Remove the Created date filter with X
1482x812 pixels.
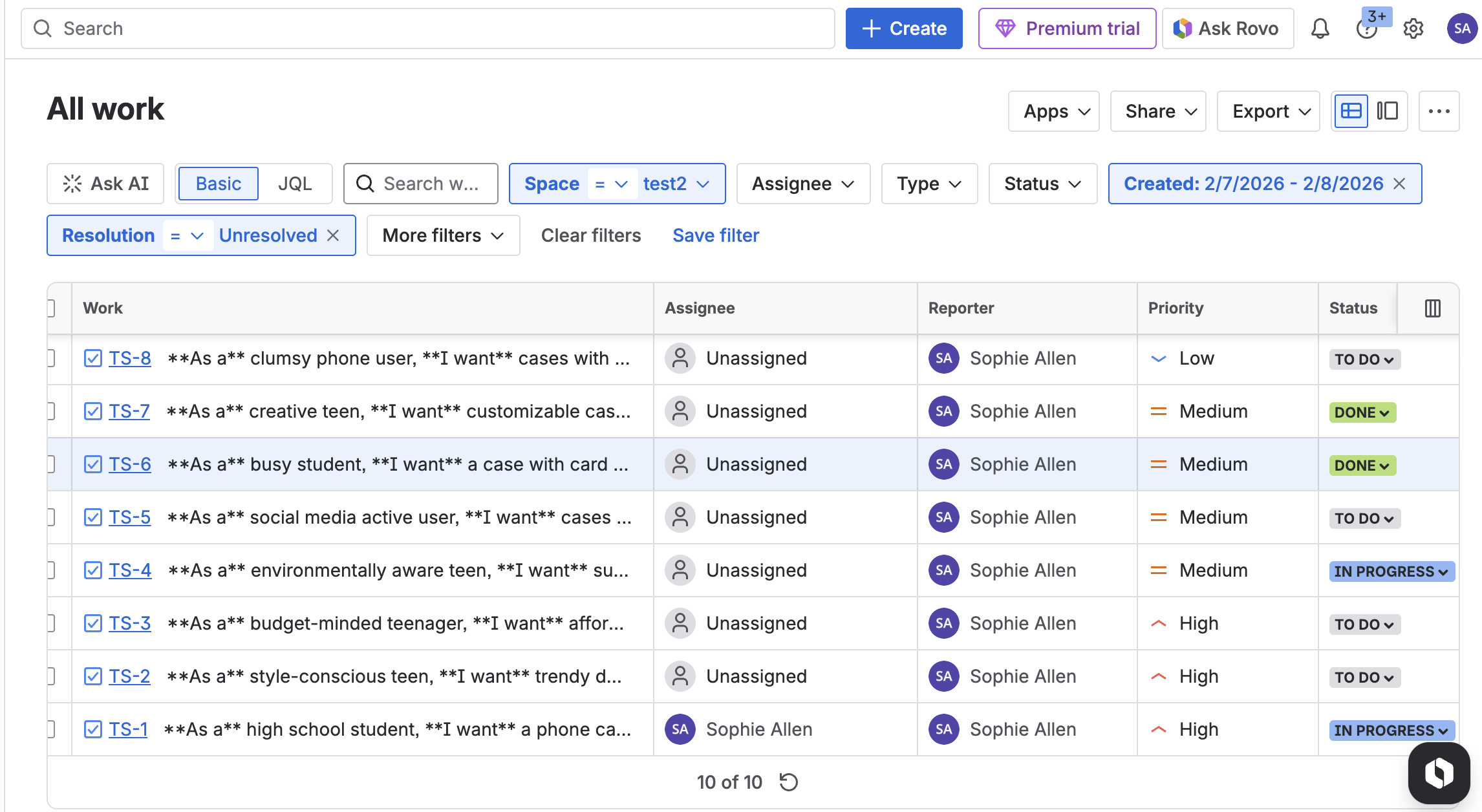pos(1399,184)
